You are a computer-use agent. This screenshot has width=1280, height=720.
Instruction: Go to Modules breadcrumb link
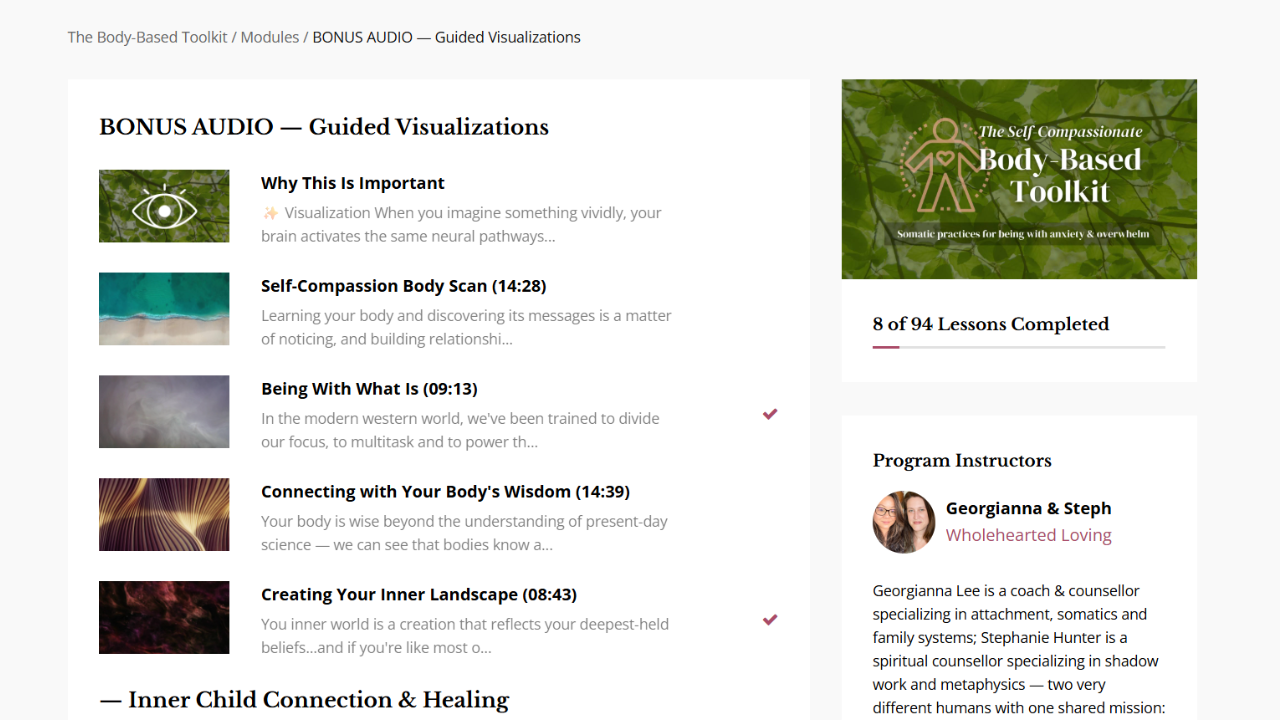(x=270, y=37)
